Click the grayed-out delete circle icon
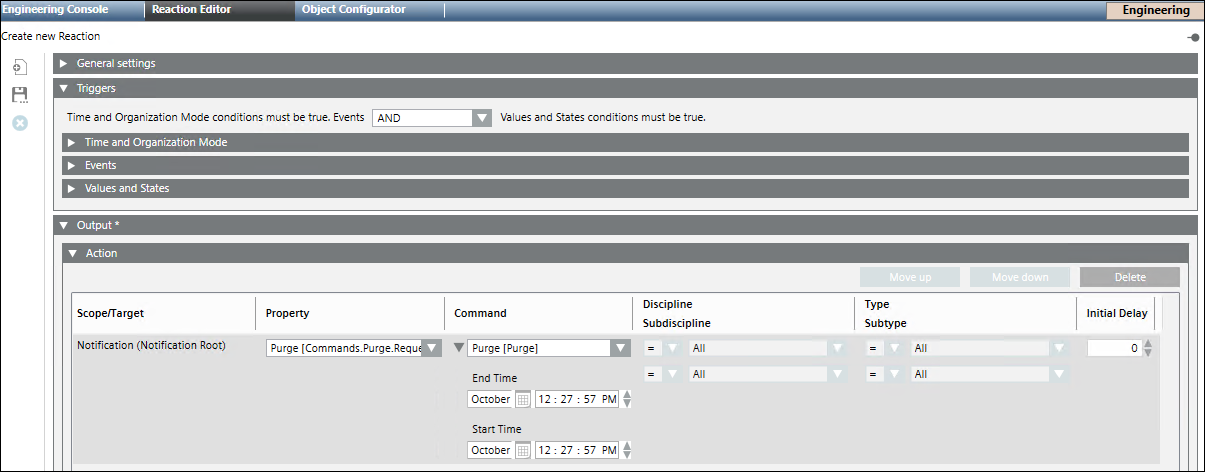Viewport: 1205px width, 472px height. pos(19,123)
